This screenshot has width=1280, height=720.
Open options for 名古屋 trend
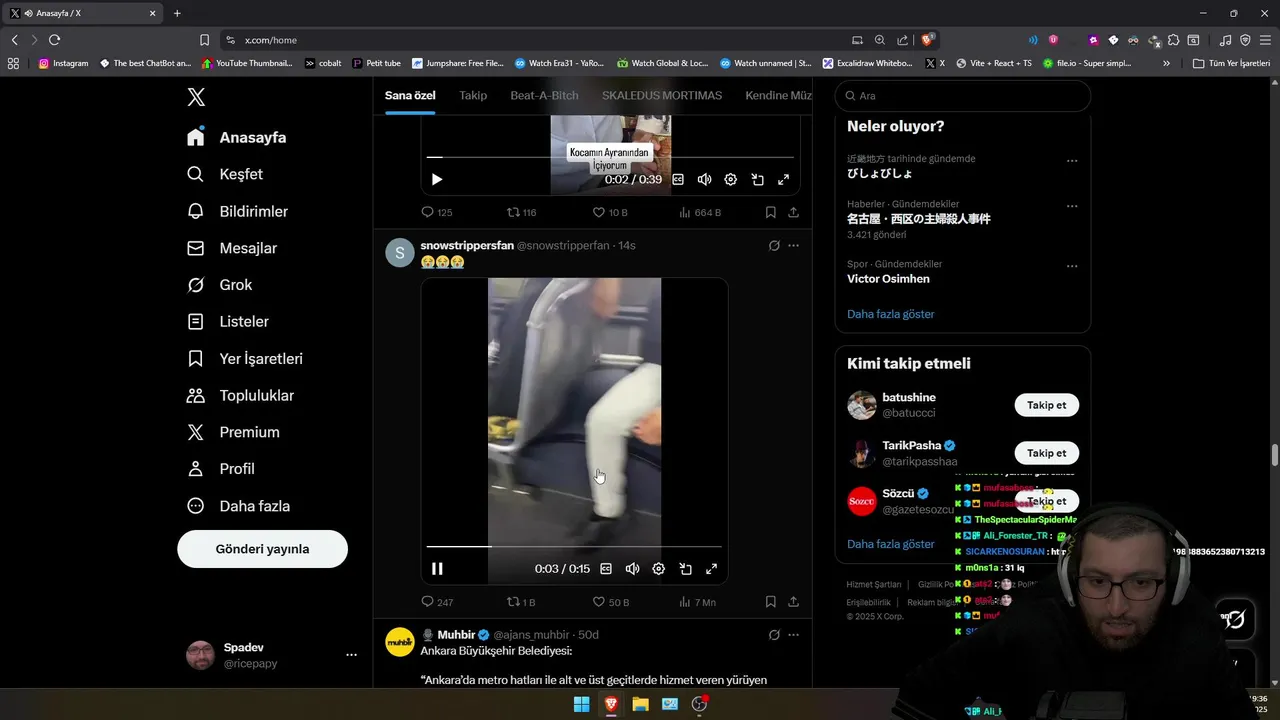1072,207
